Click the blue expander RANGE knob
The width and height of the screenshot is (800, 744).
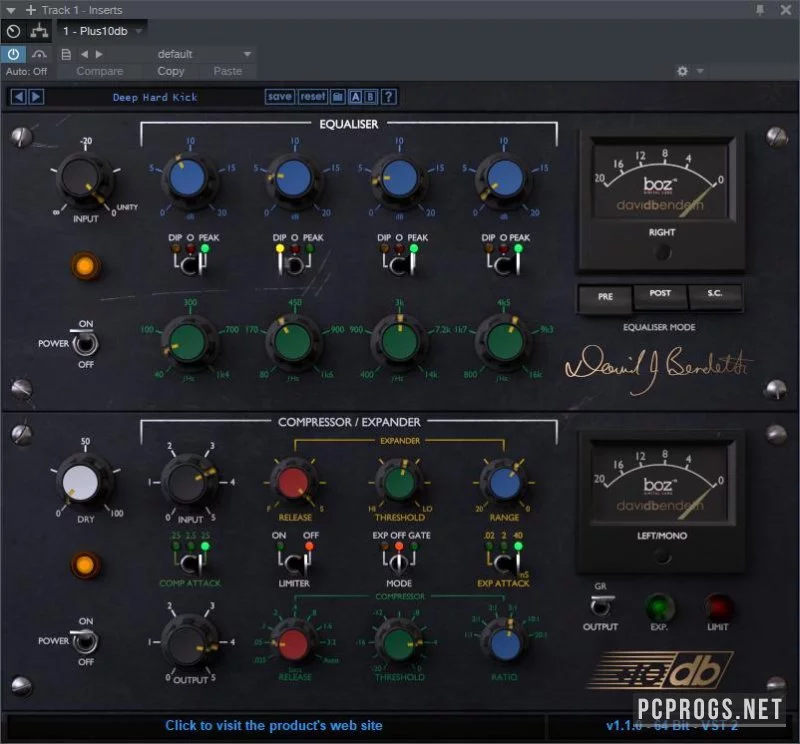[x=504, y=482]
